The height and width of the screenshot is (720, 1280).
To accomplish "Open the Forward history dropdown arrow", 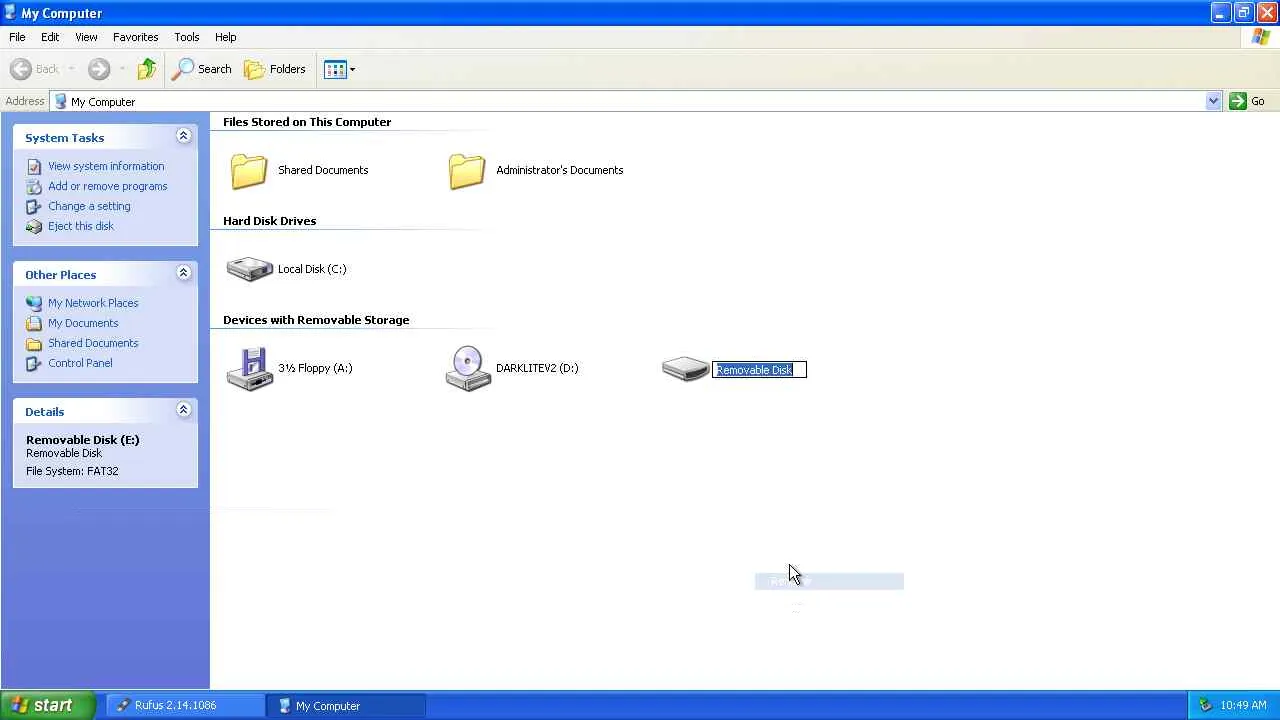I will (122, 69).
